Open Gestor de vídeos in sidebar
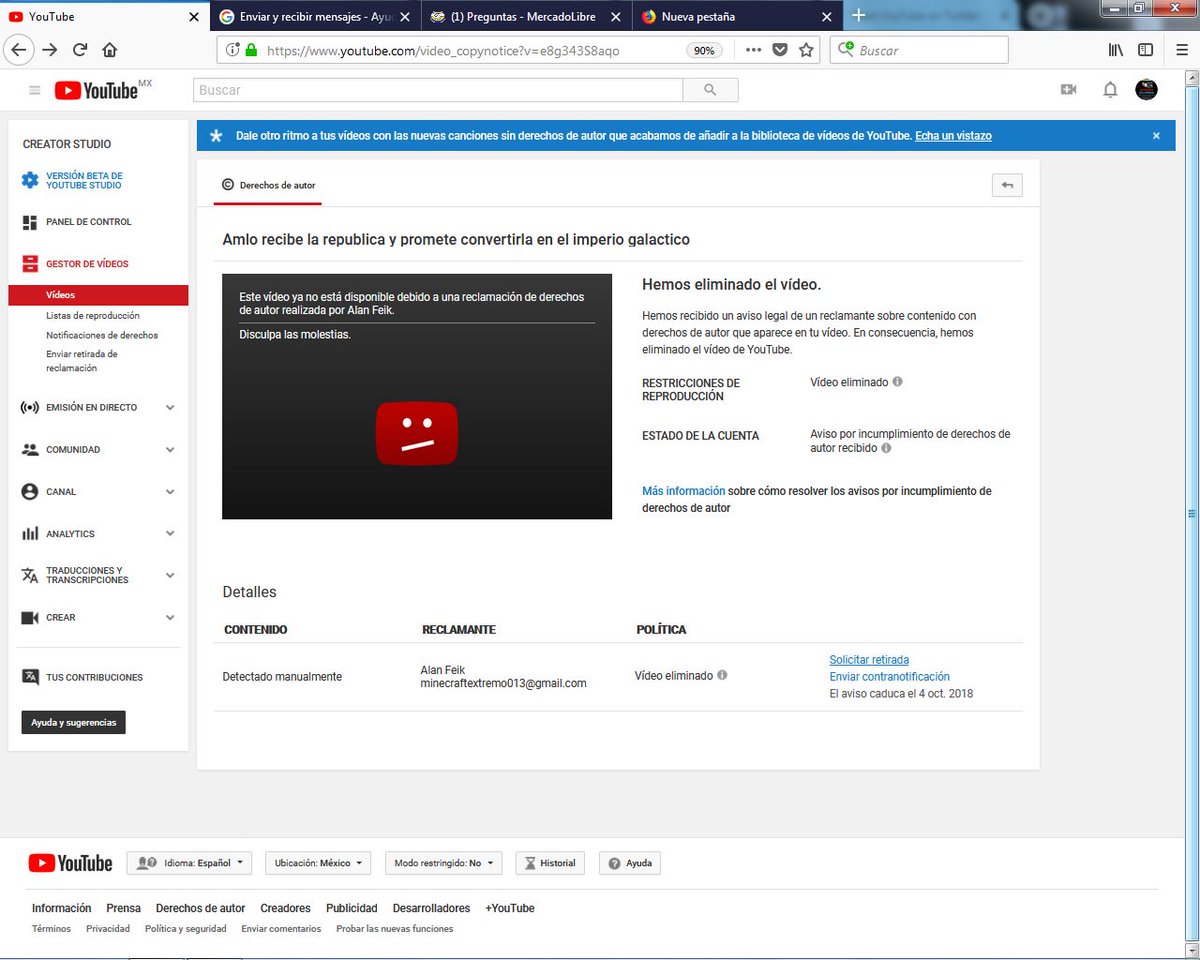1200x960 pixels. click(x=87, y=264)
